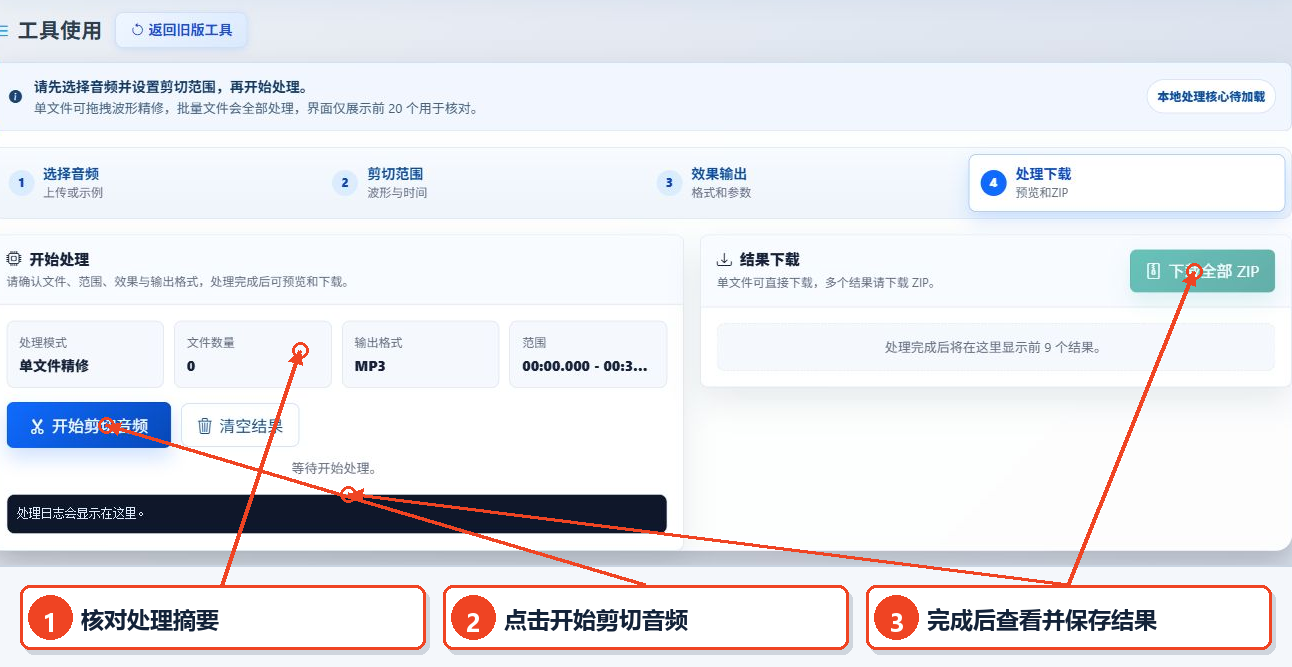
Task: Open the hamburger menu beside 工具使用
Action: pyautogui.click(x=4, y=31)
